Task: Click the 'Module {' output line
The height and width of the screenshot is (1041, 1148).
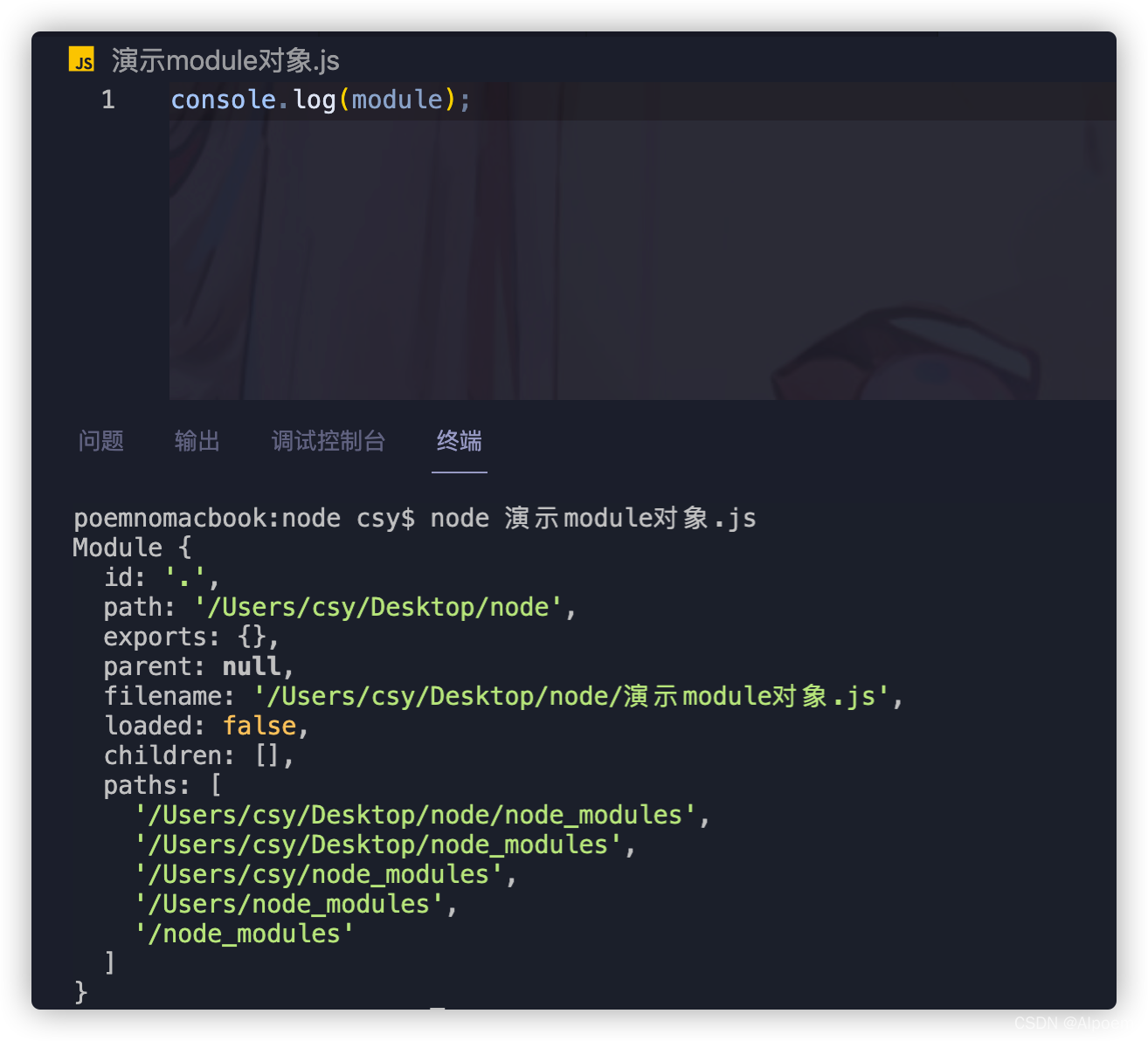Action: click(x=132, y=548)
